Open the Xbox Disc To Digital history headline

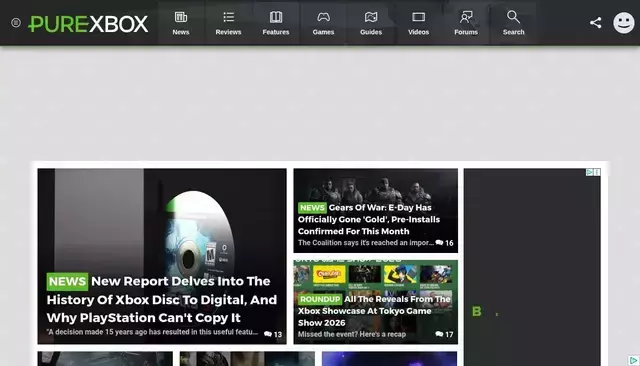pyautogui.click(x=162, y=299)
